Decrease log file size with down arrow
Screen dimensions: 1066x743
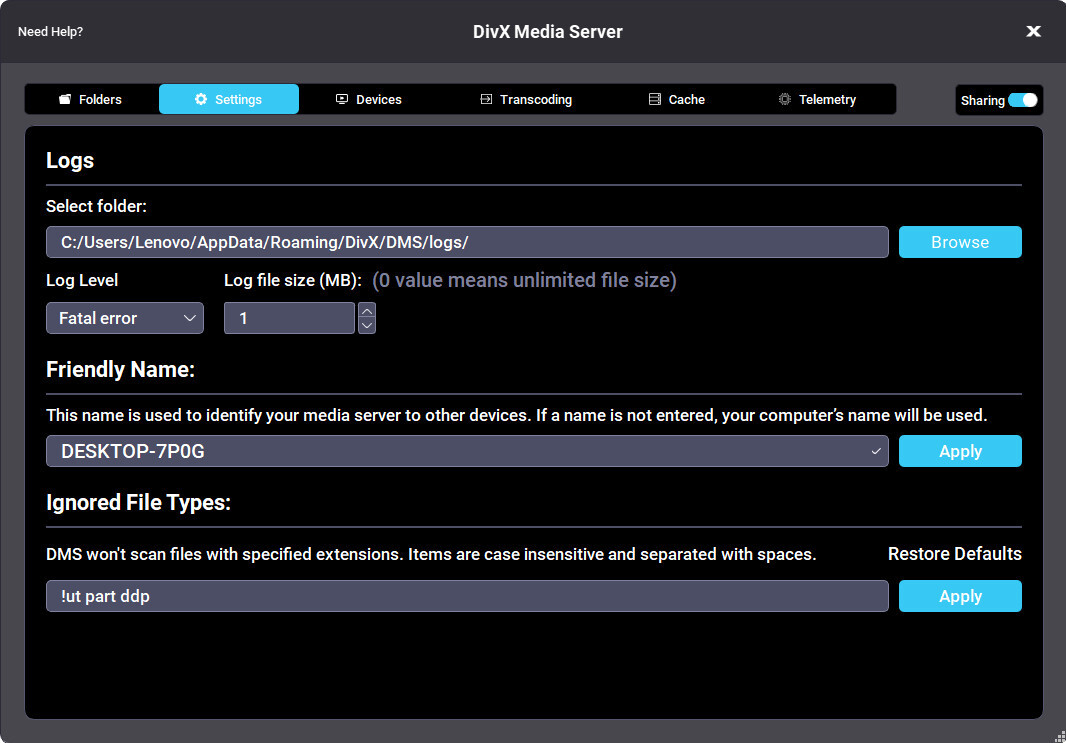pyautogui.click(x=367, y=326)
